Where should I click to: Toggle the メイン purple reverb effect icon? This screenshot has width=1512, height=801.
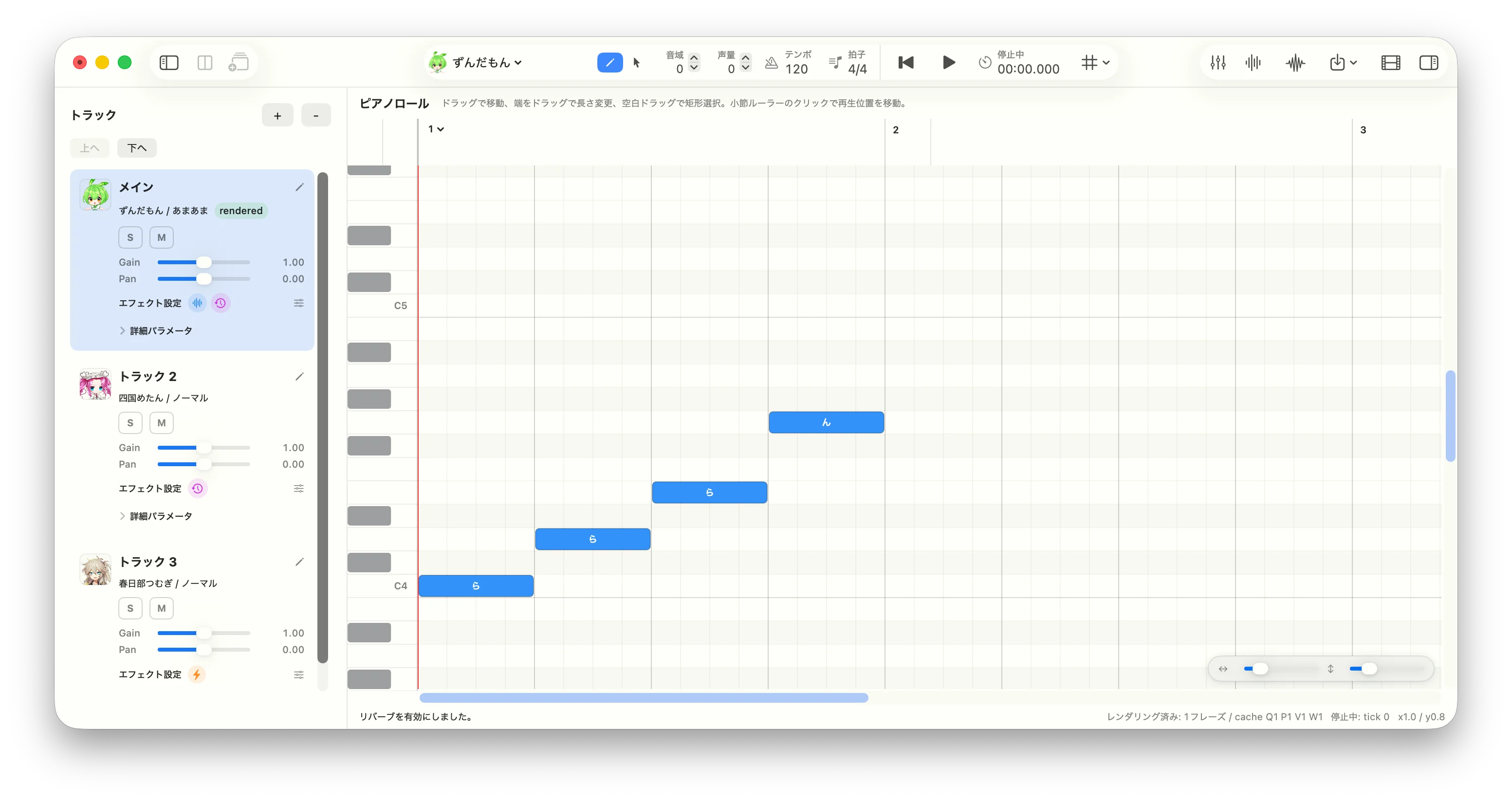tap(220, 303)
